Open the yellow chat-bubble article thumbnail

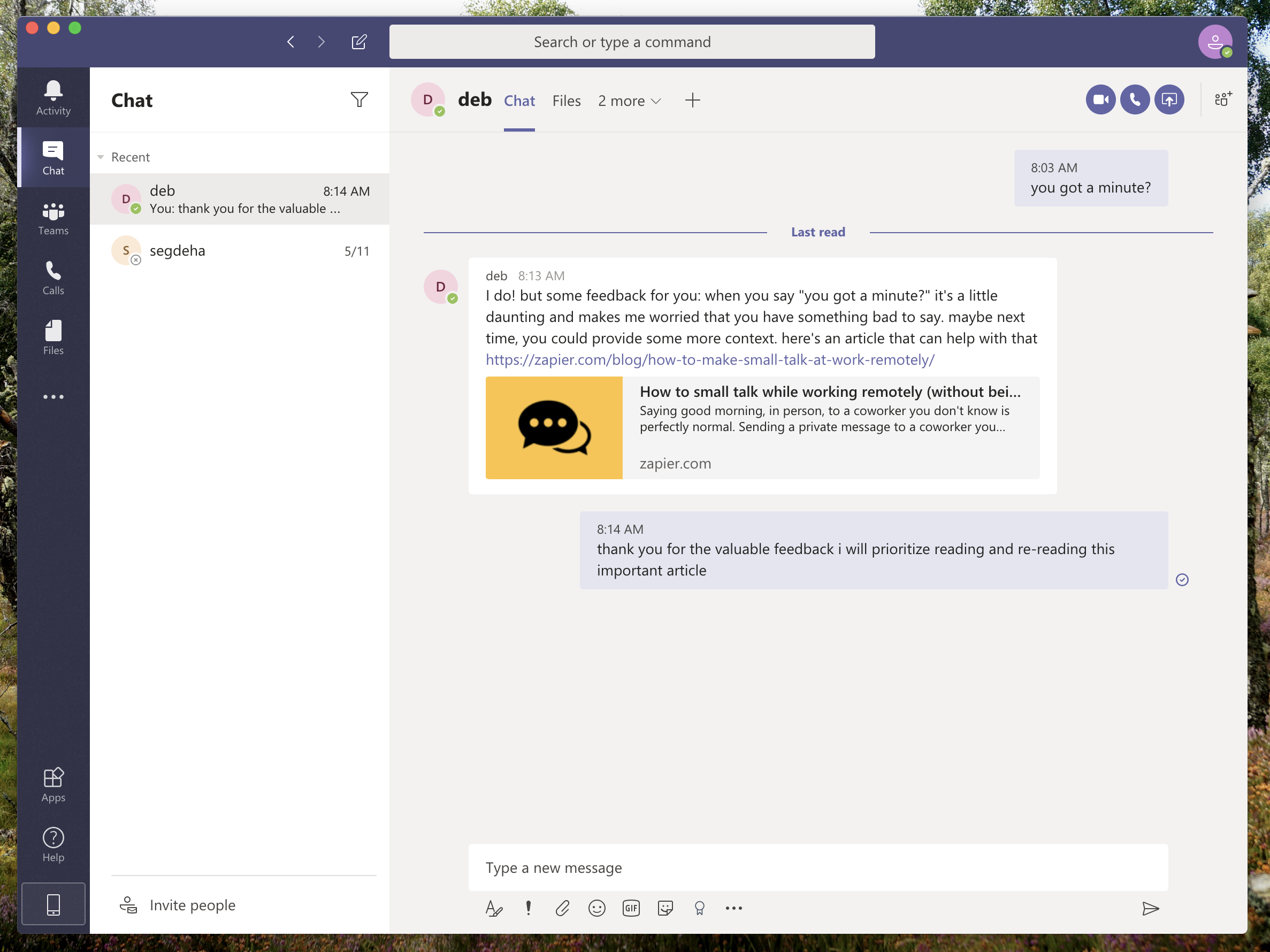(x=554, y=427)
